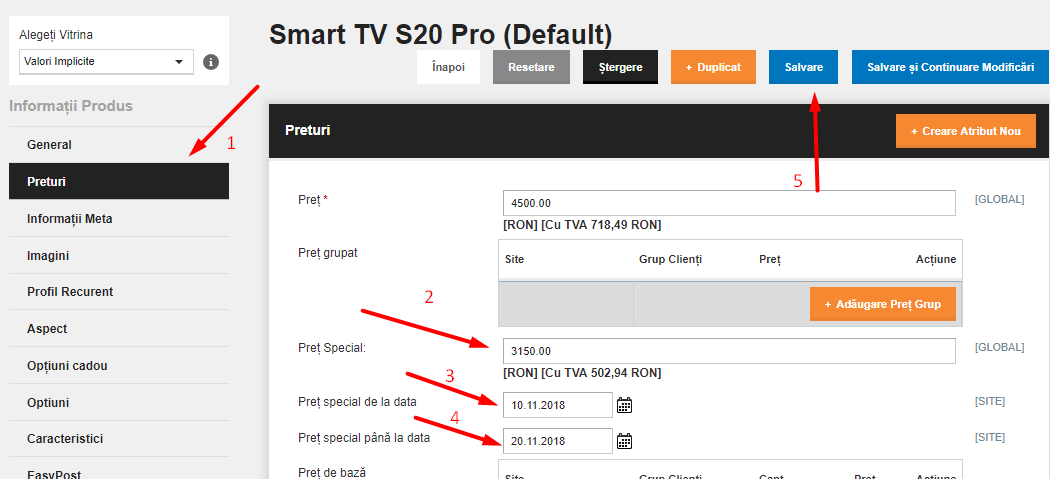This screenshot has height=479, width=1050.
Task: Select the Preturi tab
Action: (x=119, y=181)
